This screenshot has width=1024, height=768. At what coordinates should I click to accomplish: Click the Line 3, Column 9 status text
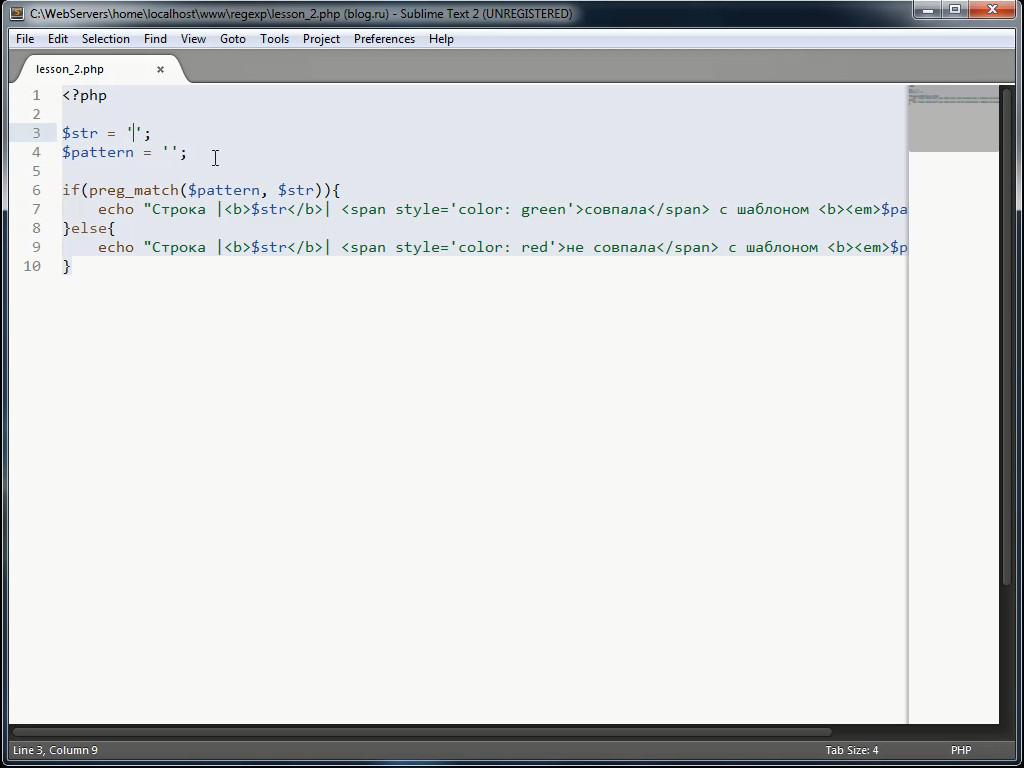click(56, 750)
